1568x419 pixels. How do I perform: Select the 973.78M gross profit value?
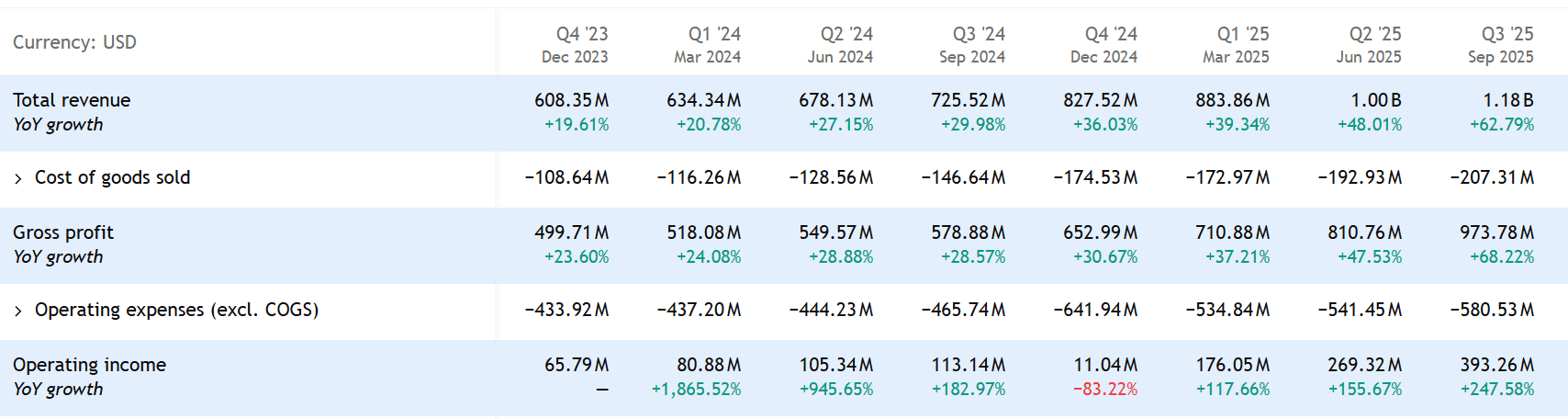[1496, 232]
